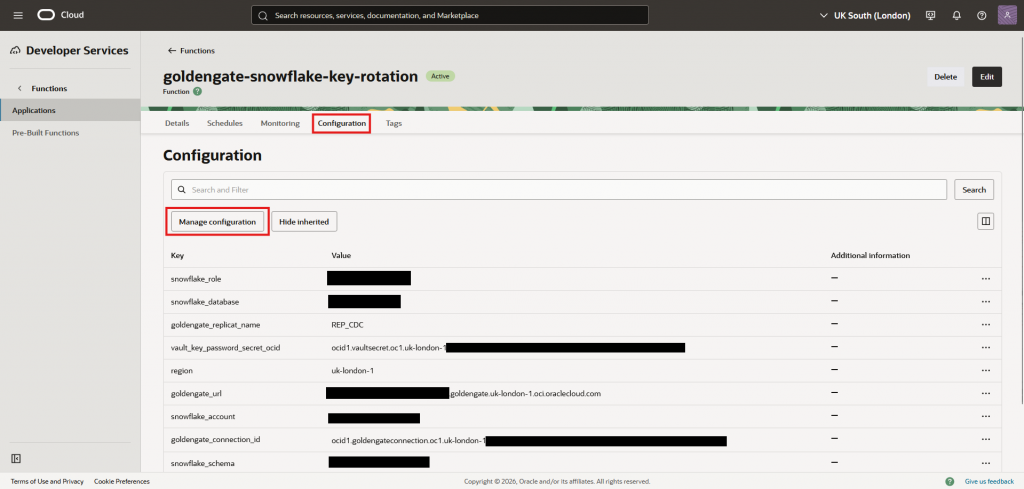Click Manage configuration button
1024x489 pixels.
click(217, 222)
